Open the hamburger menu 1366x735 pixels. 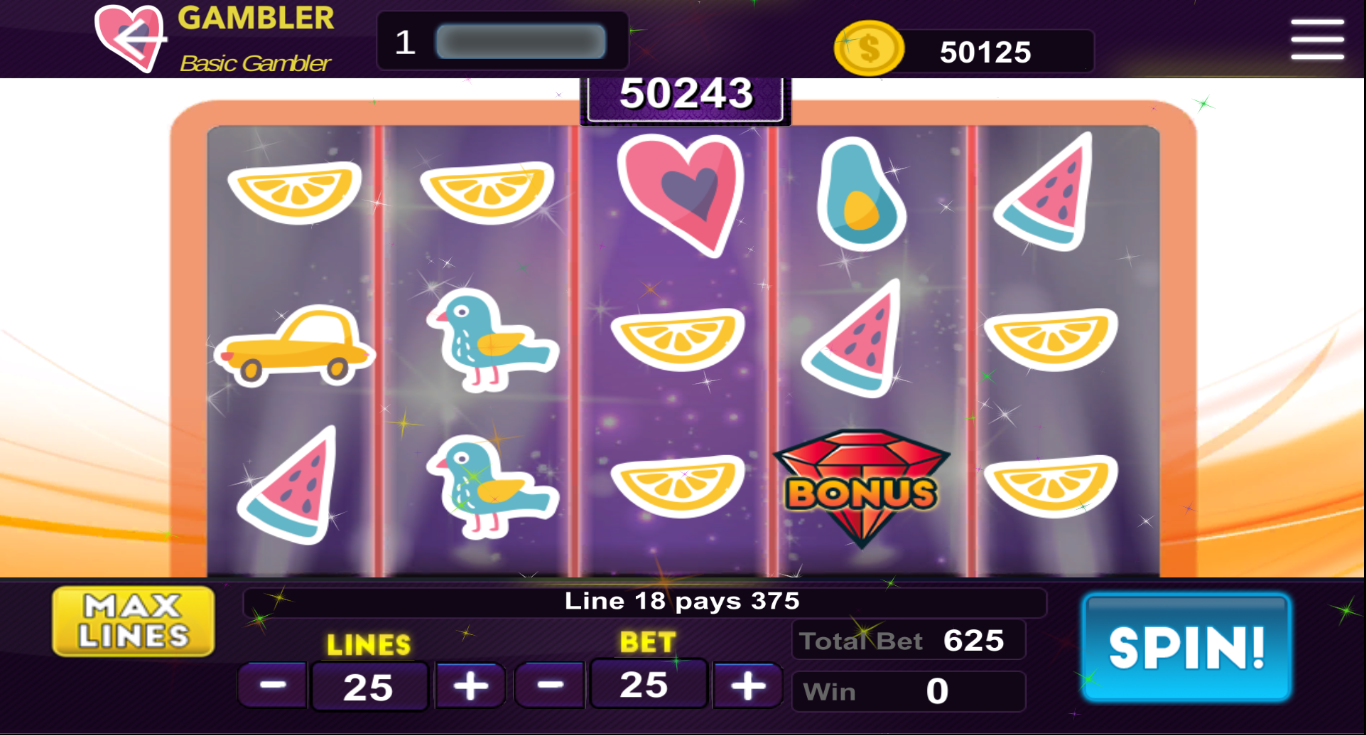click(1318, 39)
